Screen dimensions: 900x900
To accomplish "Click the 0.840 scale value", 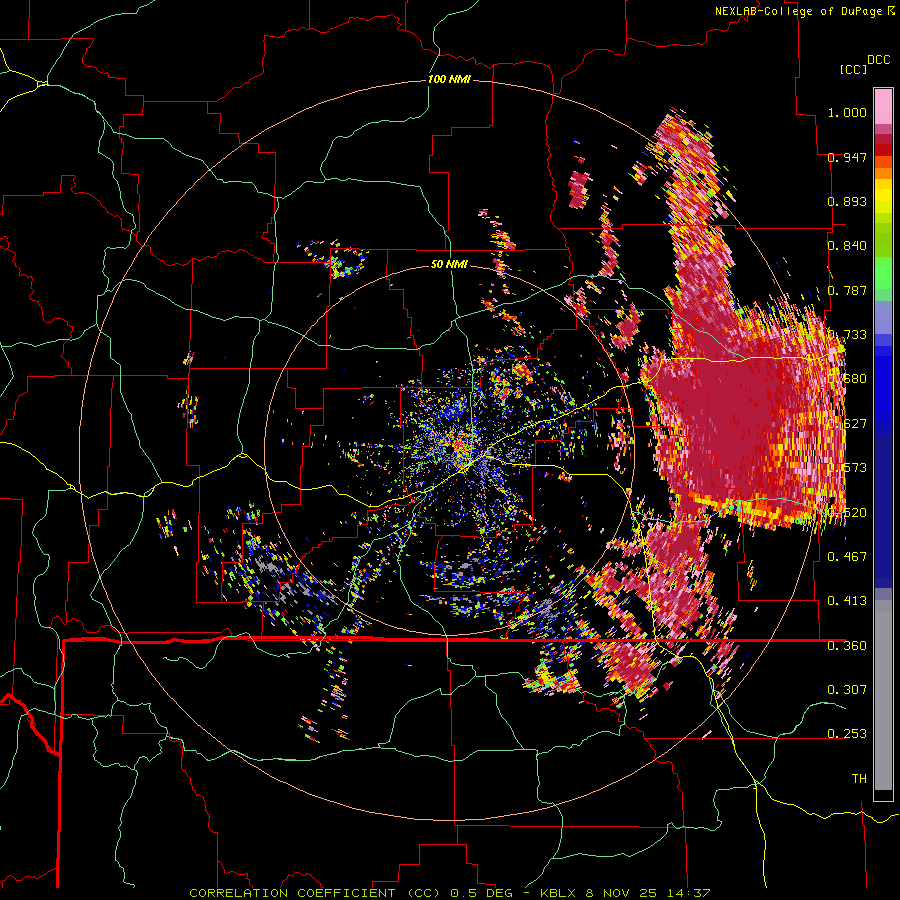I will pyautogui.click(x=847, y=246).
